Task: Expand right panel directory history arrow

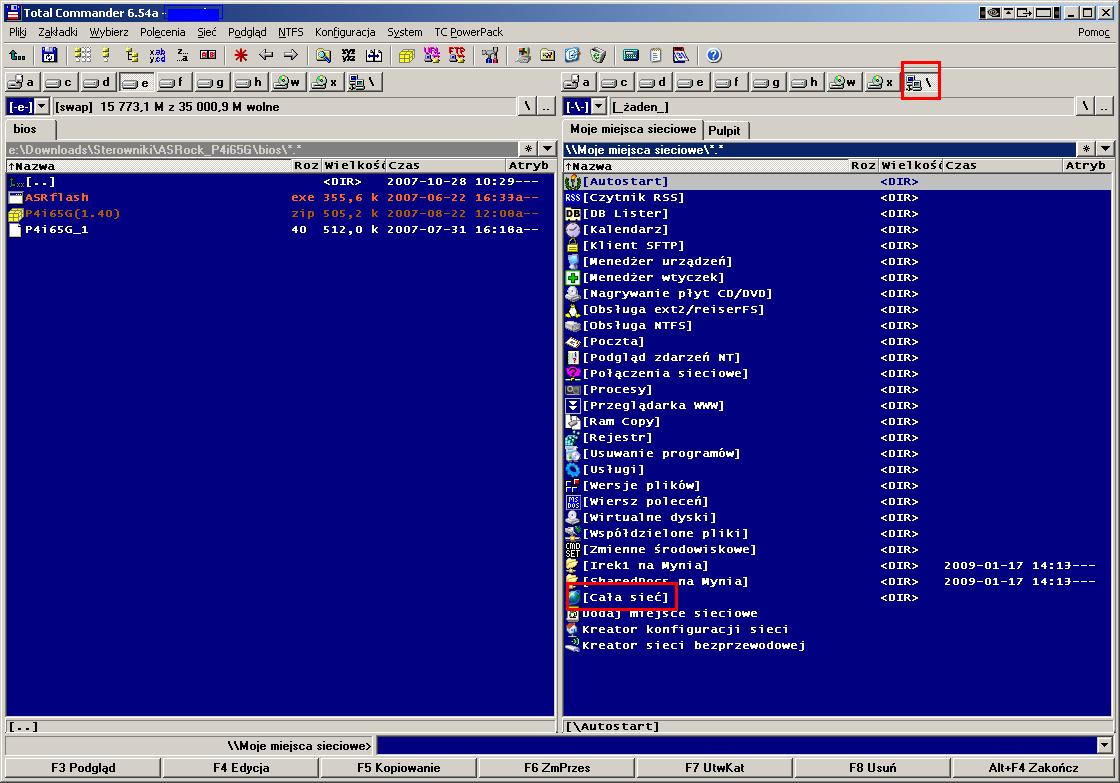Action: pos(1104,149)
